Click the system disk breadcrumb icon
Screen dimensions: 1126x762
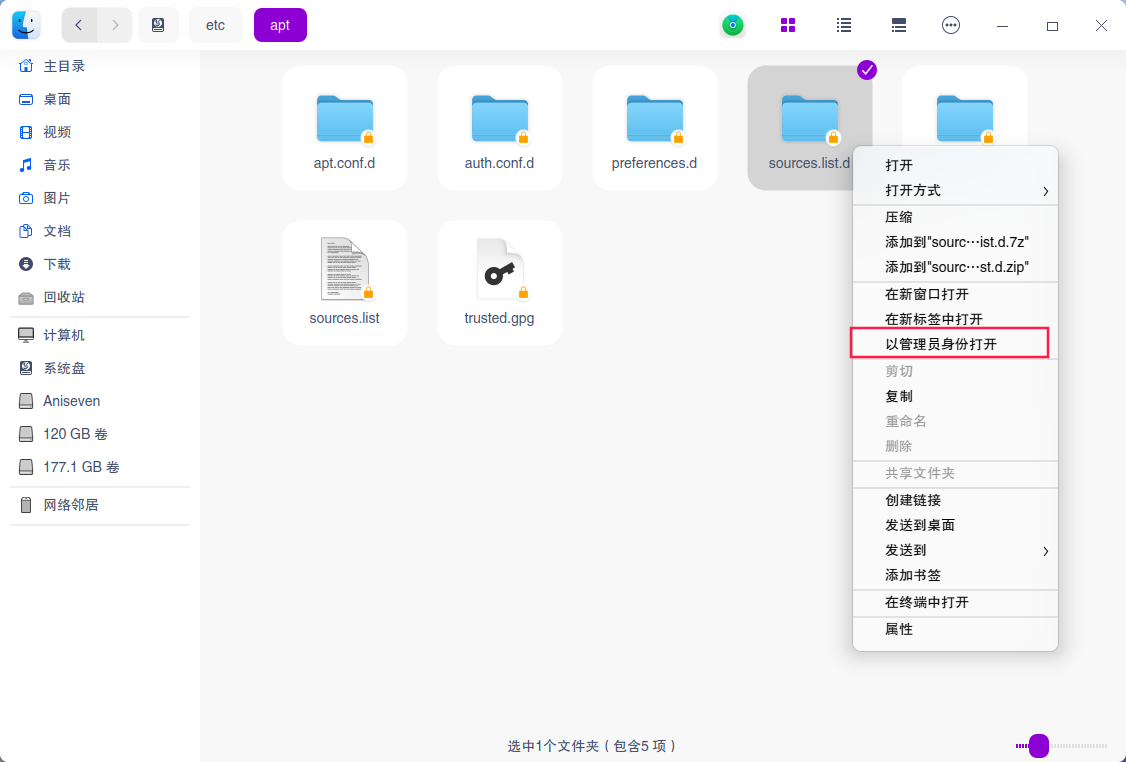(x=158, y=25)
